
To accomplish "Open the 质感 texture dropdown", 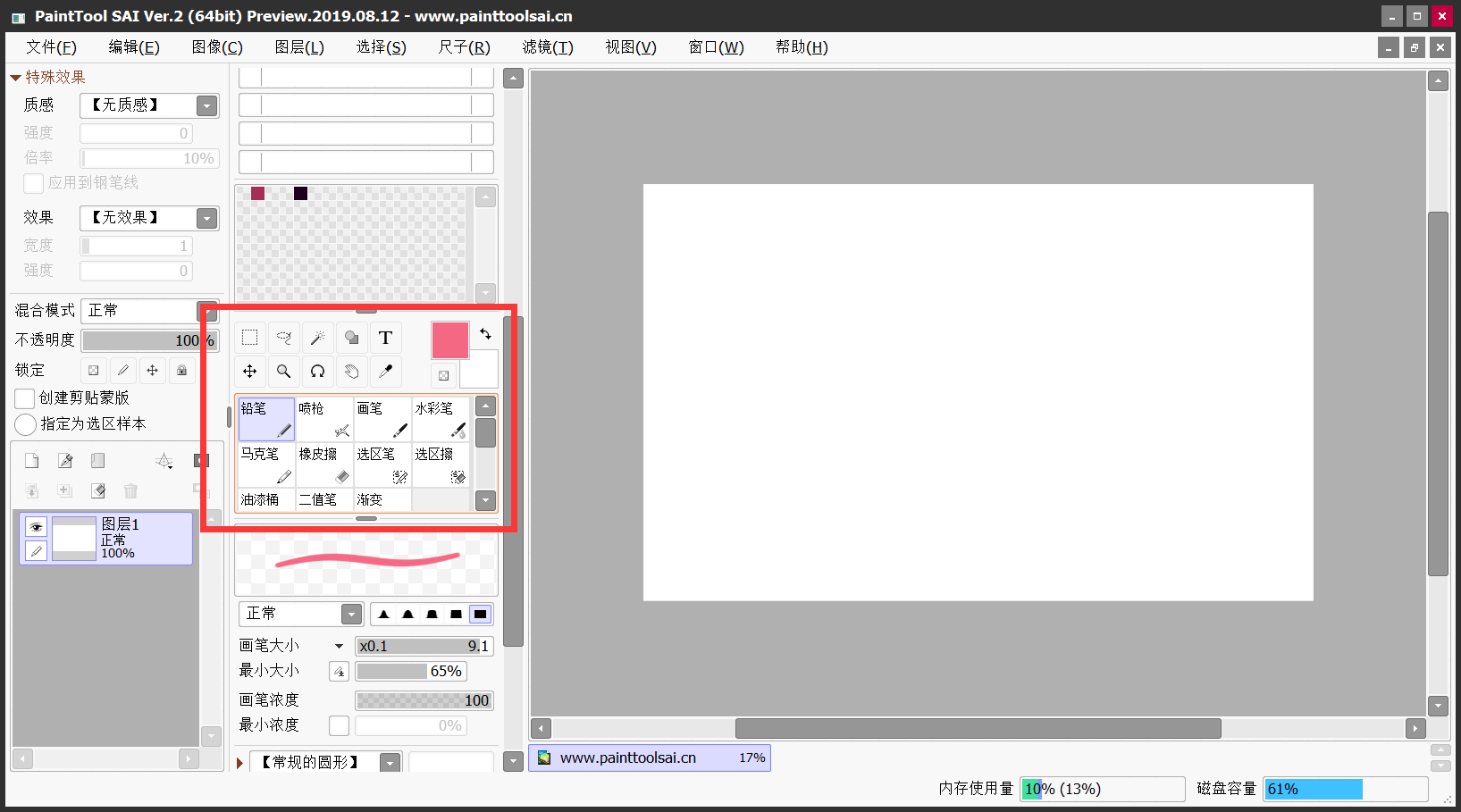I will point(207,106).
